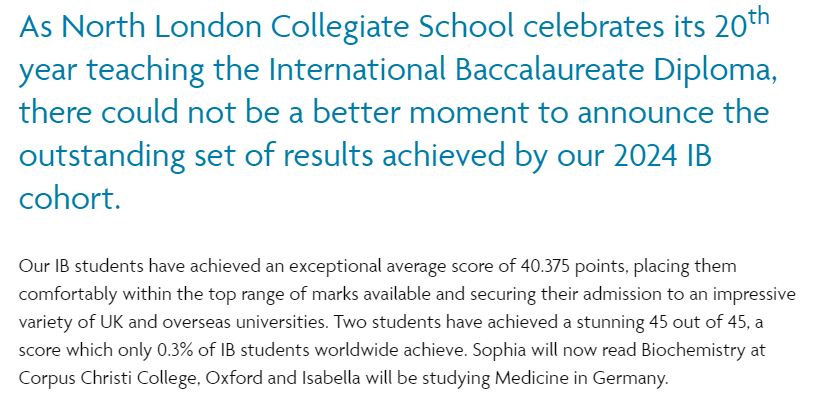This screenshot has width=820, height=401.
Task: Click the word 'comfortably' in the paragraph
Action: pyautogui.click(x=68, y=295)
